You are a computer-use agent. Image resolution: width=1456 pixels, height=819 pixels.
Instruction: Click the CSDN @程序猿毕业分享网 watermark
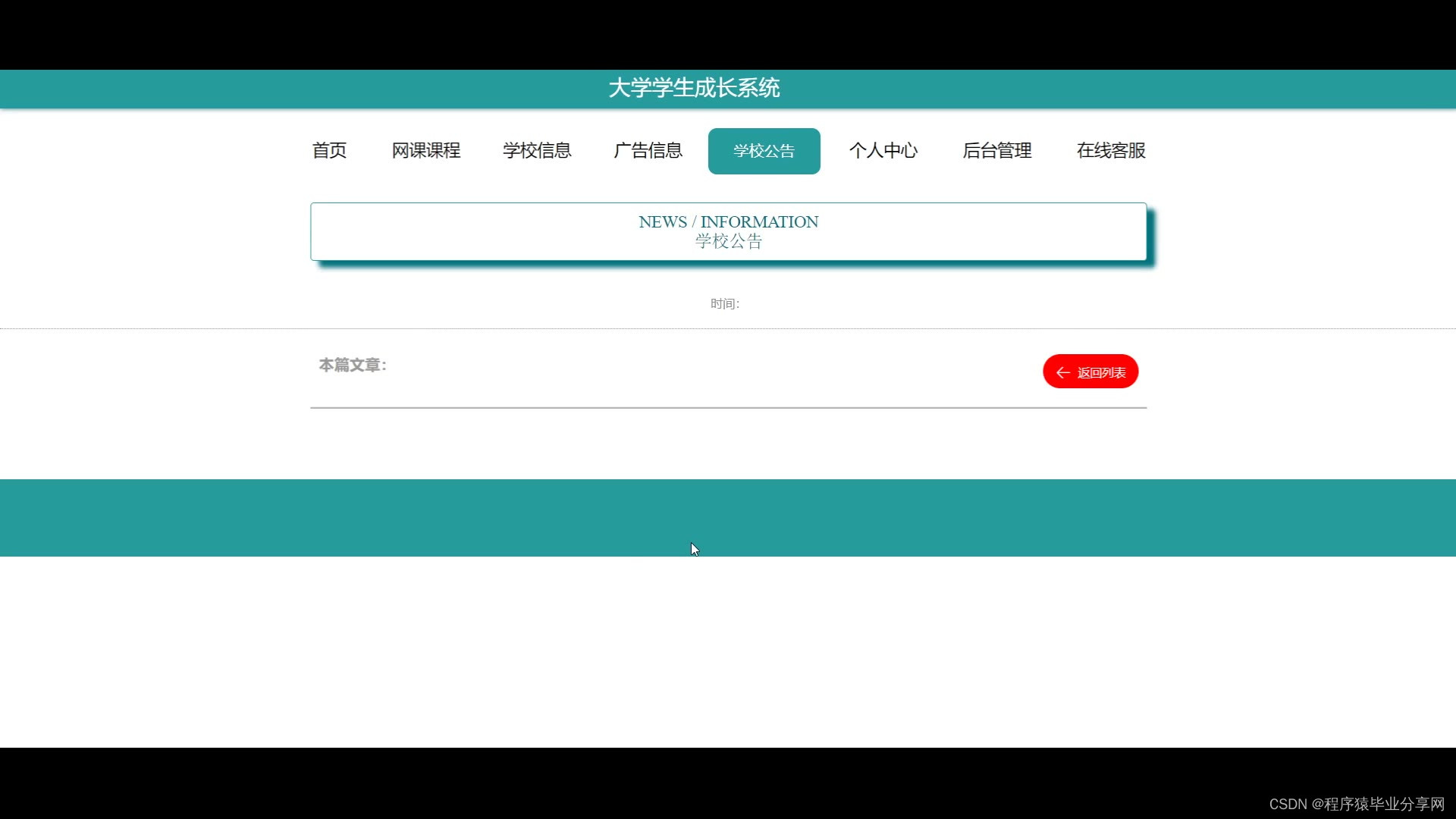(1356, 804)
